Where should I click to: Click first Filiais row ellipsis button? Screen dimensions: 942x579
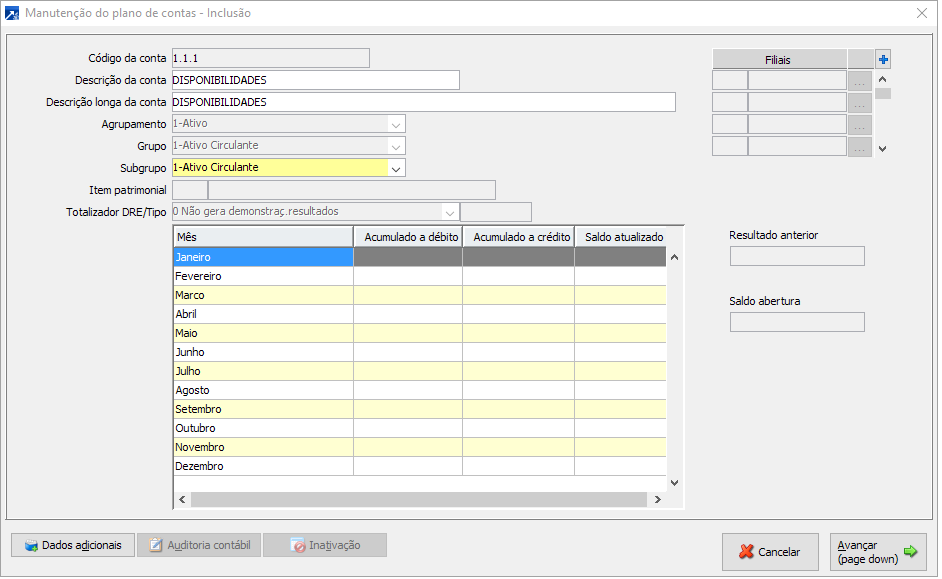(860, 80)
